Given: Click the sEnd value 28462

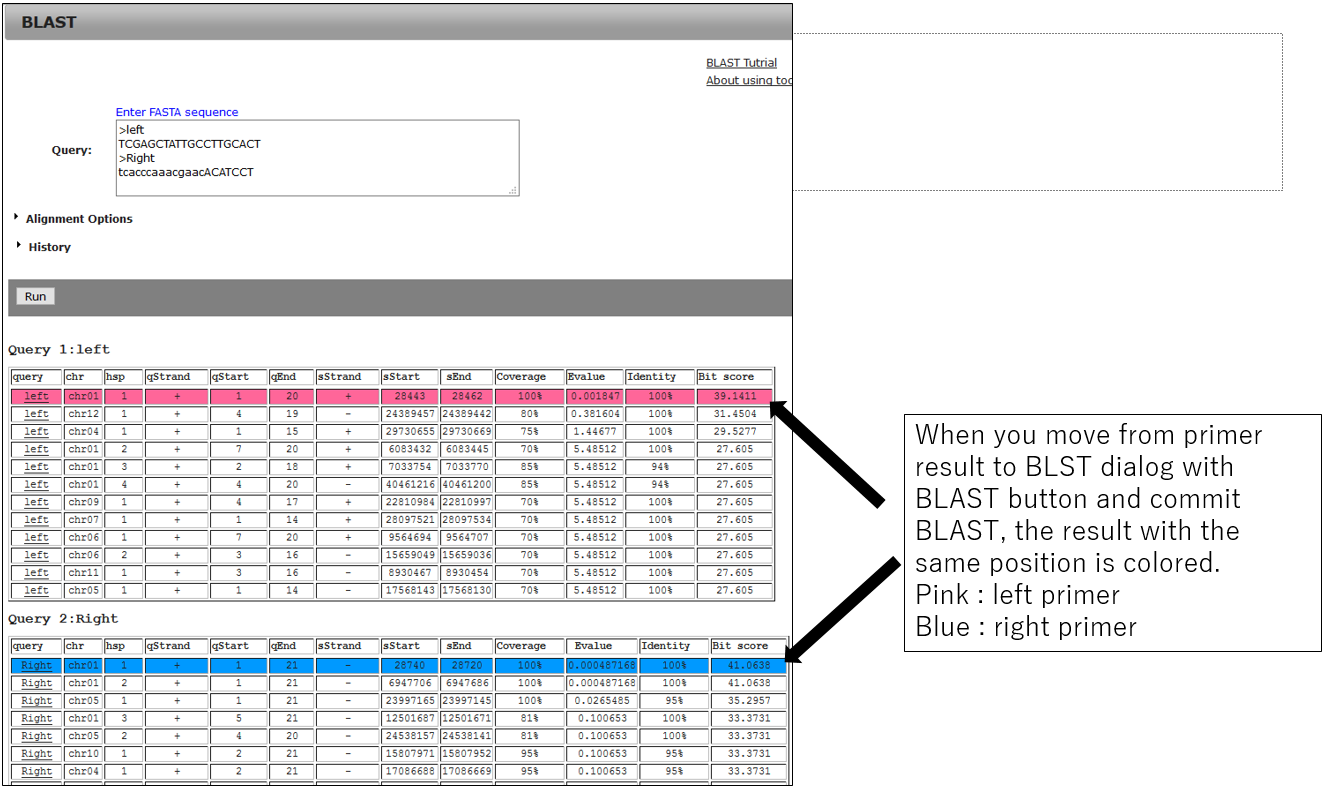Looking at the screenshot, I should coord(467,397).
